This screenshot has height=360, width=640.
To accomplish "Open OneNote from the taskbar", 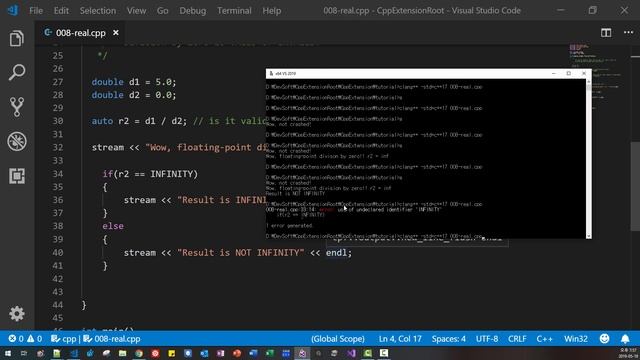I will tap(220, 353).
